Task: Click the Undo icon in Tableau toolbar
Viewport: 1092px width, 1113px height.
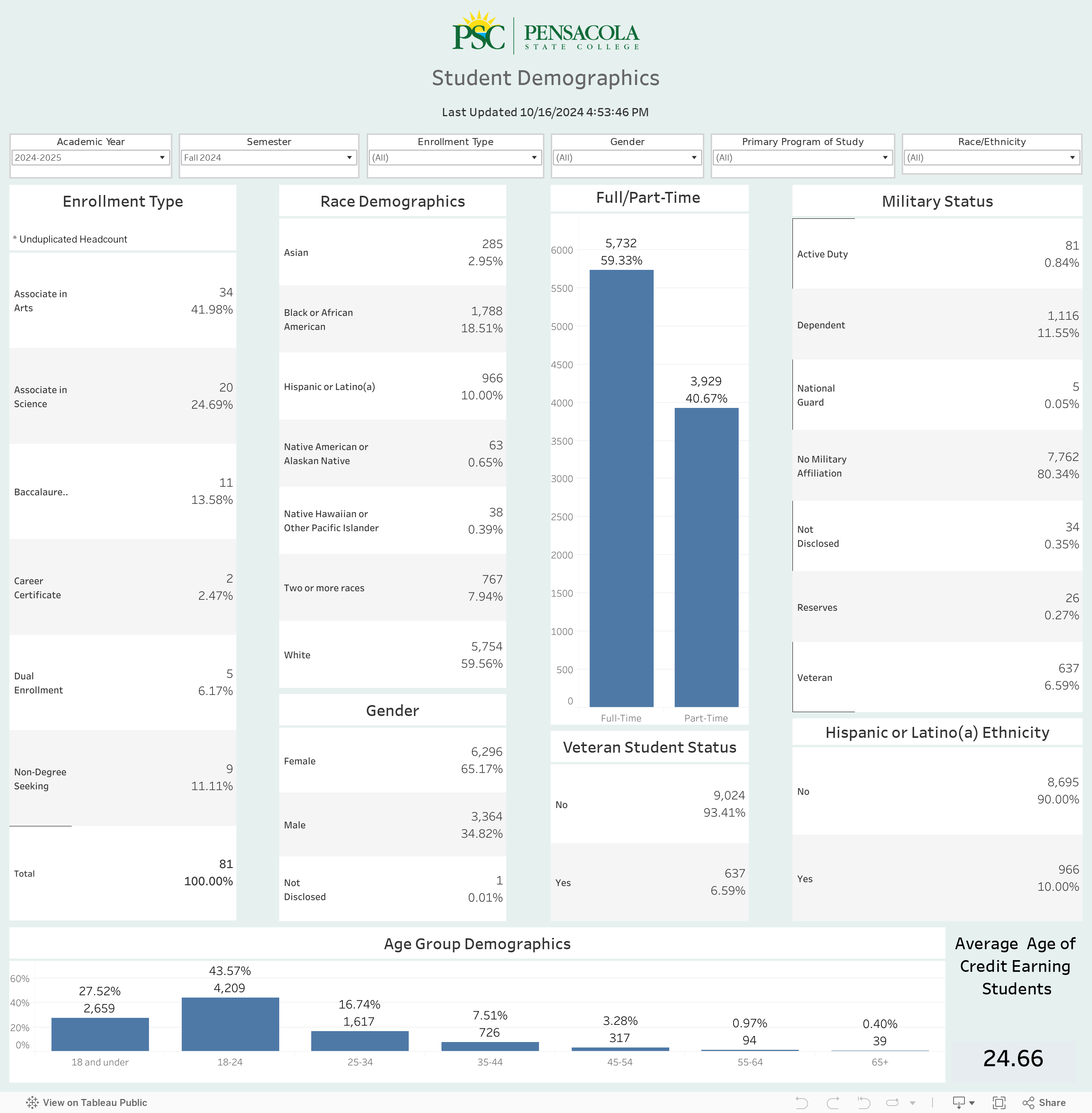Action: pyautogui.click(x=801, y=1103)
